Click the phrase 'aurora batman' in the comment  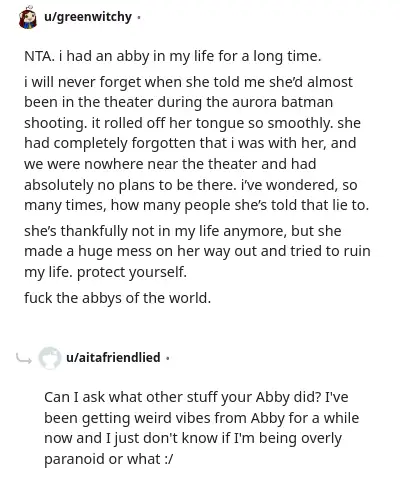tap(283, 102)
